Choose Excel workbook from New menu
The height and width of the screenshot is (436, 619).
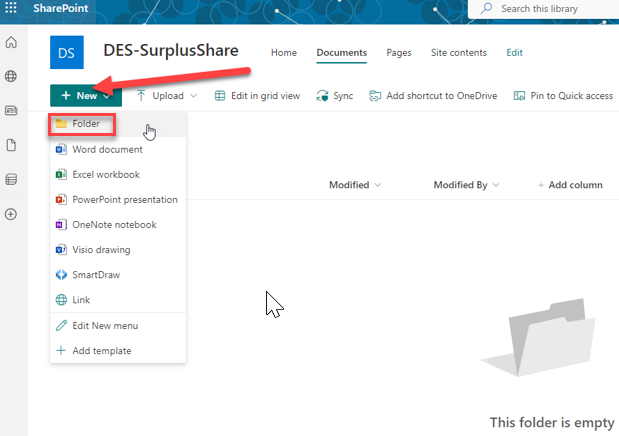click(x=118, y=175)
